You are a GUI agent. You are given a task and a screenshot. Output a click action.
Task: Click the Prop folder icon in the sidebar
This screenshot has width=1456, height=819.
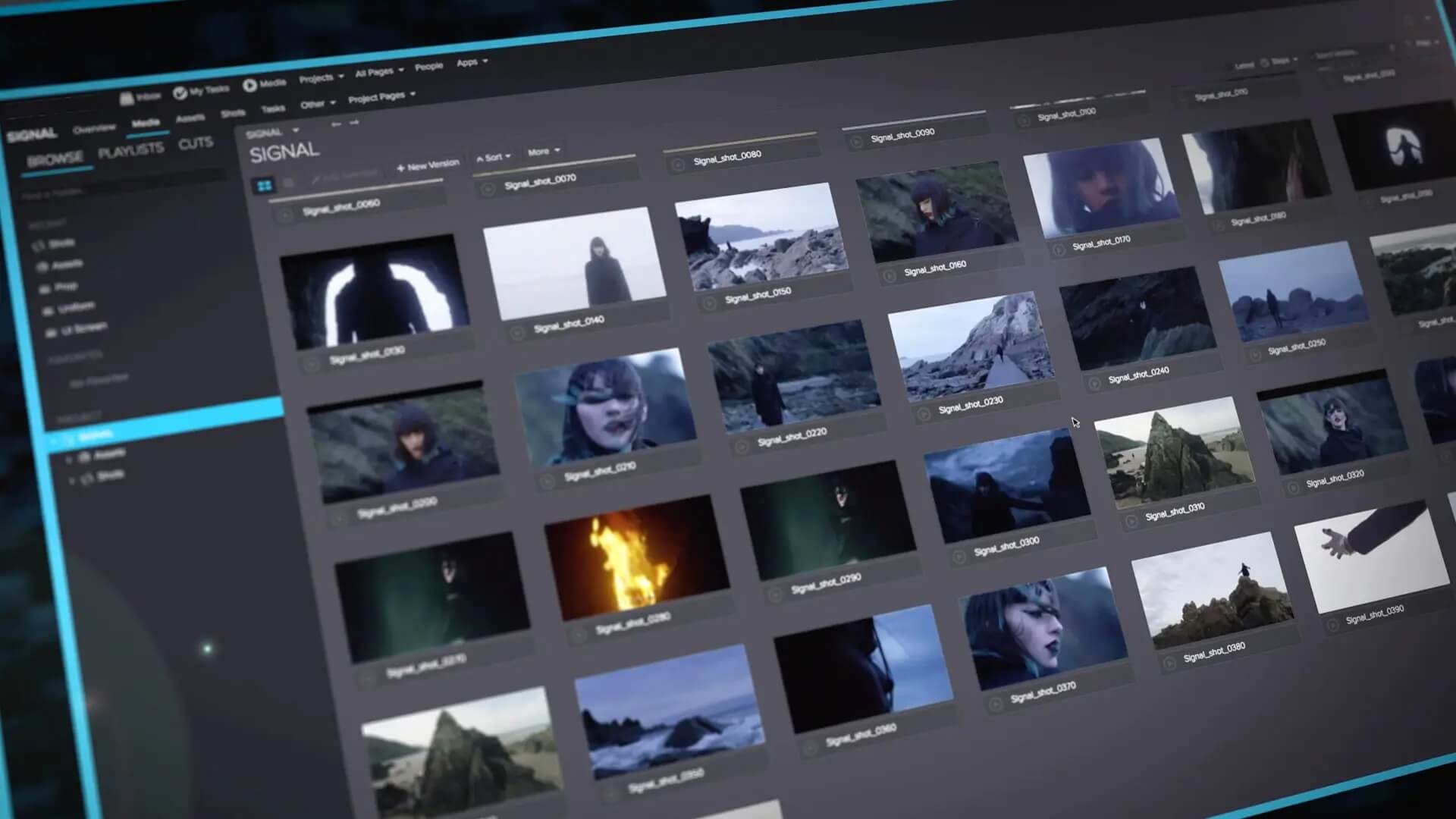coord(45,288)
